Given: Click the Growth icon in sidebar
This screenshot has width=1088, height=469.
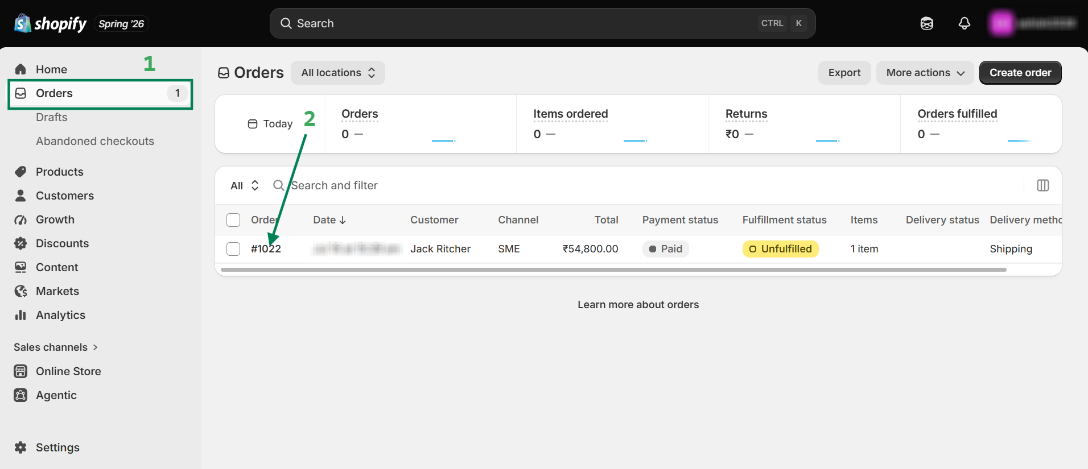Looking at the screenshot, I should (21, 219).
